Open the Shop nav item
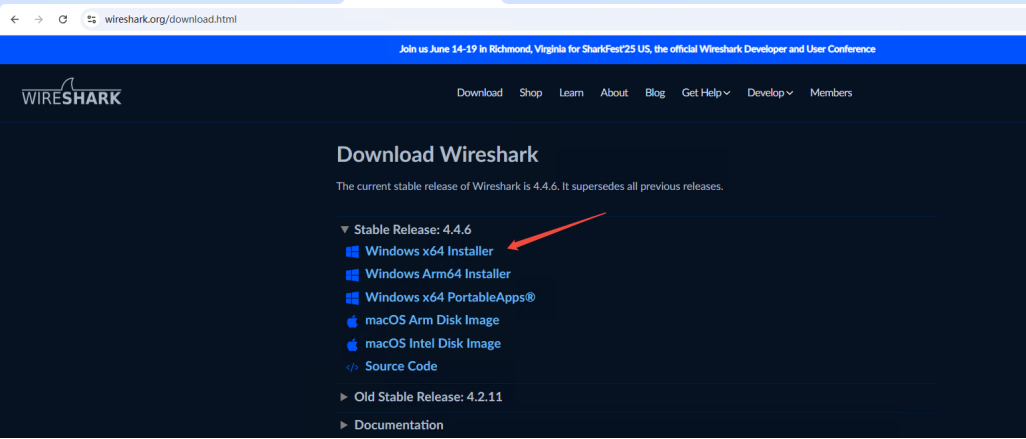This screenshot has height=439, width=1026. 531,93
